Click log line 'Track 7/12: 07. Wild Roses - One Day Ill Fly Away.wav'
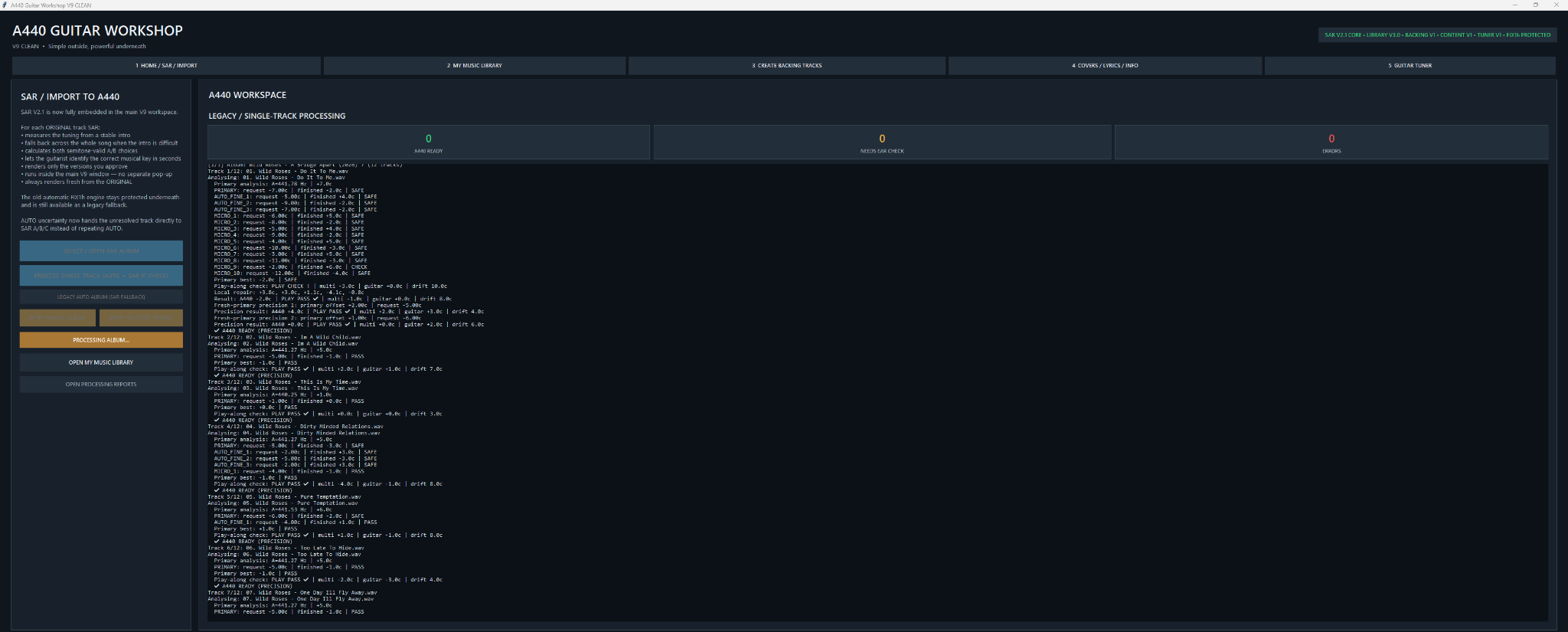 tap(292, 593)
